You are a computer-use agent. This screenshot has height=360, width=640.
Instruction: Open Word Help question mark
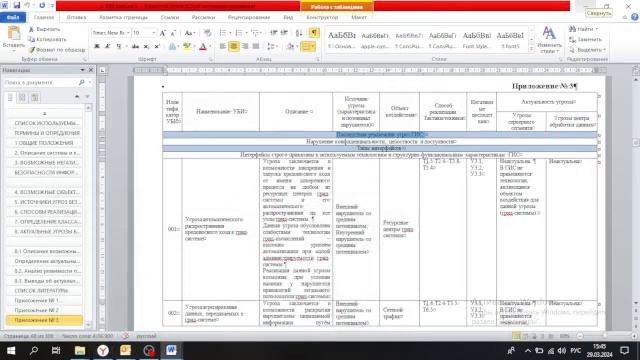click(634, 17)
